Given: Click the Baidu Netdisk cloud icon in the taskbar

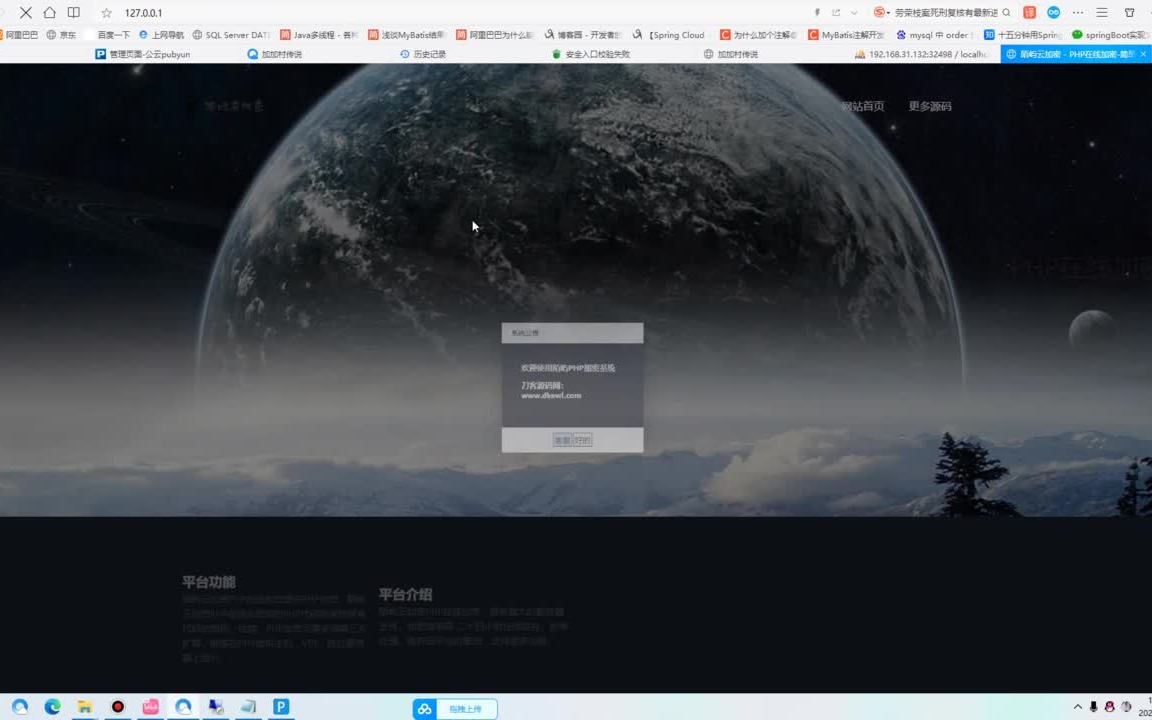Looking at the screenshot, I should coord(183,707).
